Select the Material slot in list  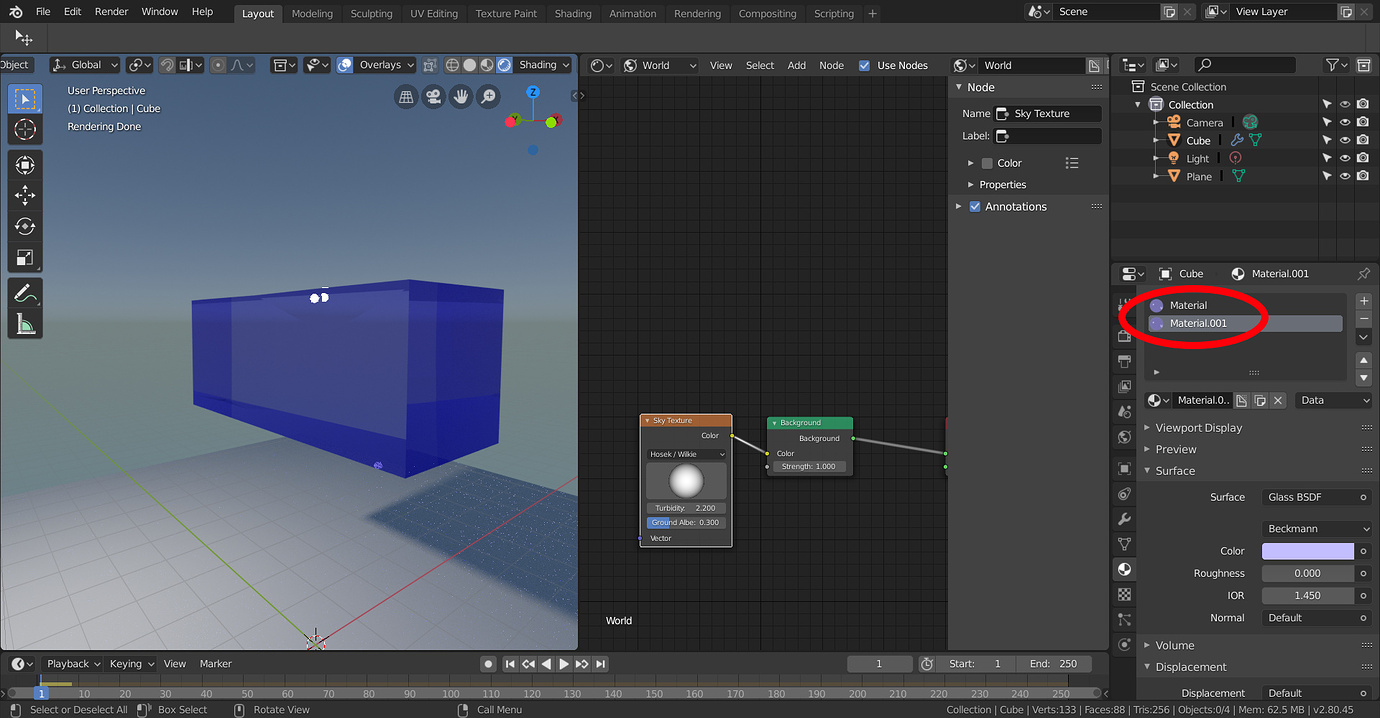(x=1245, y=305)
